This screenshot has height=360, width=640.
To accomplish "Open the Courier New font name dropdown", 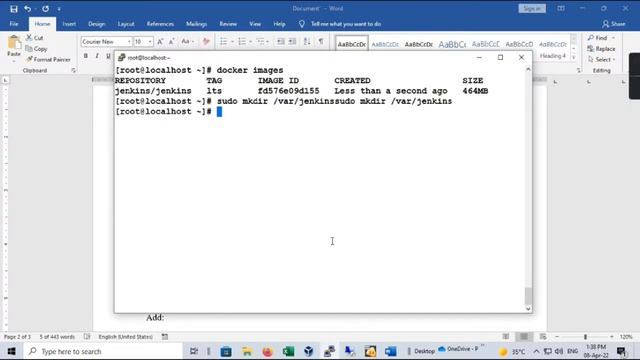I will [129, 42].
